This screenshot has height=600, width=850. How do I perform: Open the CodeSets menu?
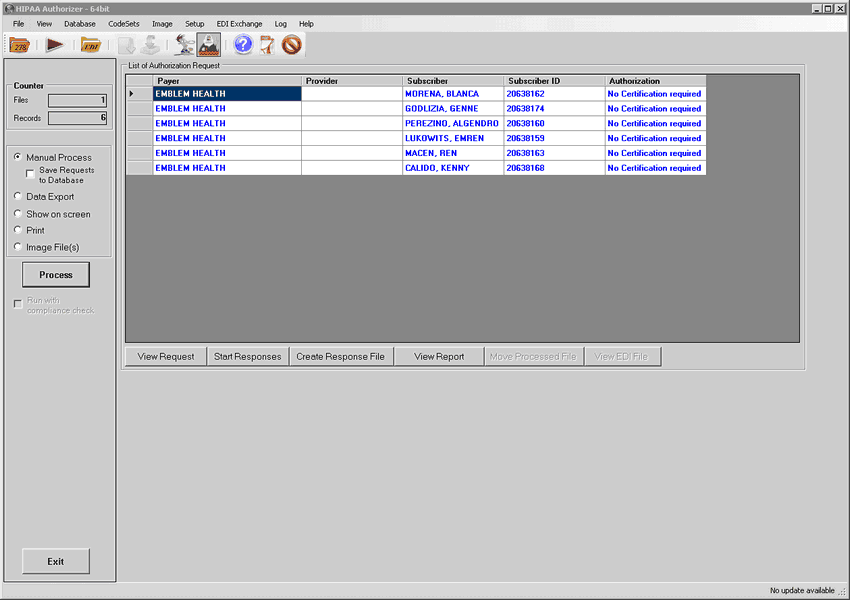coord(124,23)
